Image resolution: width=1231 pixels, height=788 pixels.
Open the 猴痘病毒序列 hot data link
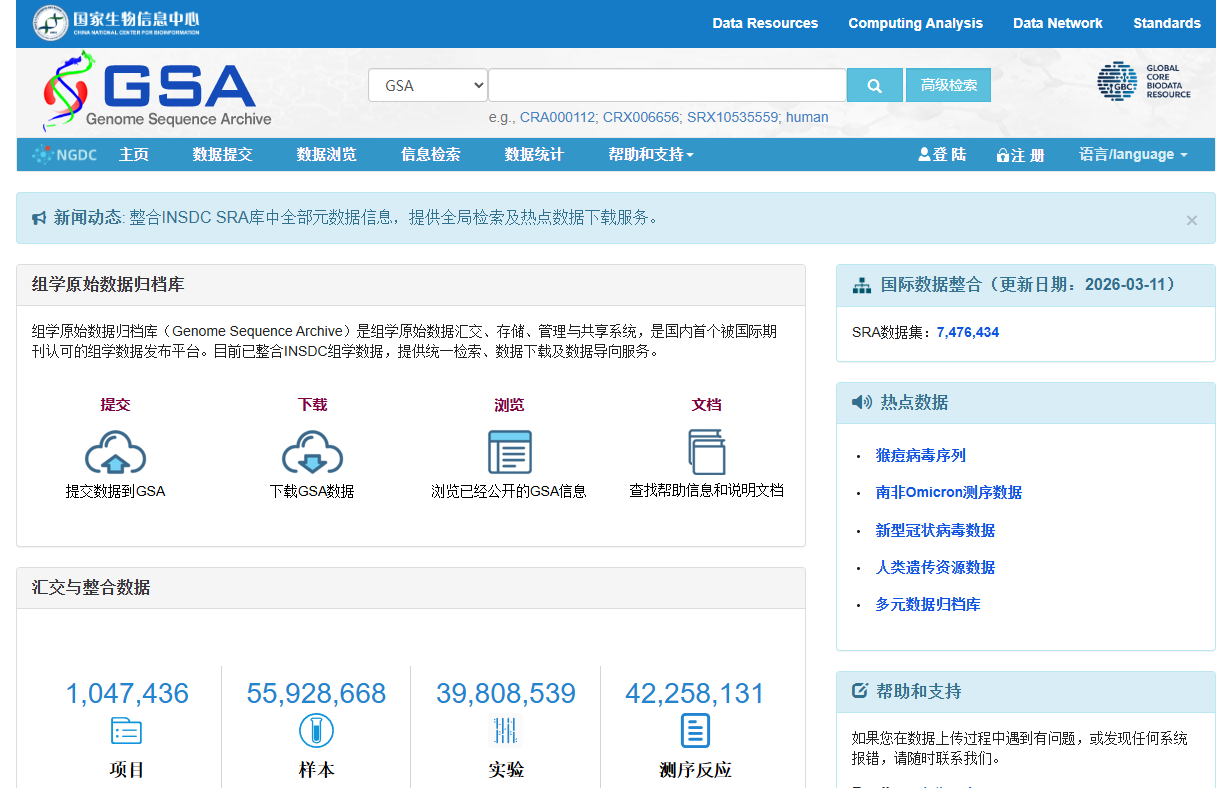(921, 455)
